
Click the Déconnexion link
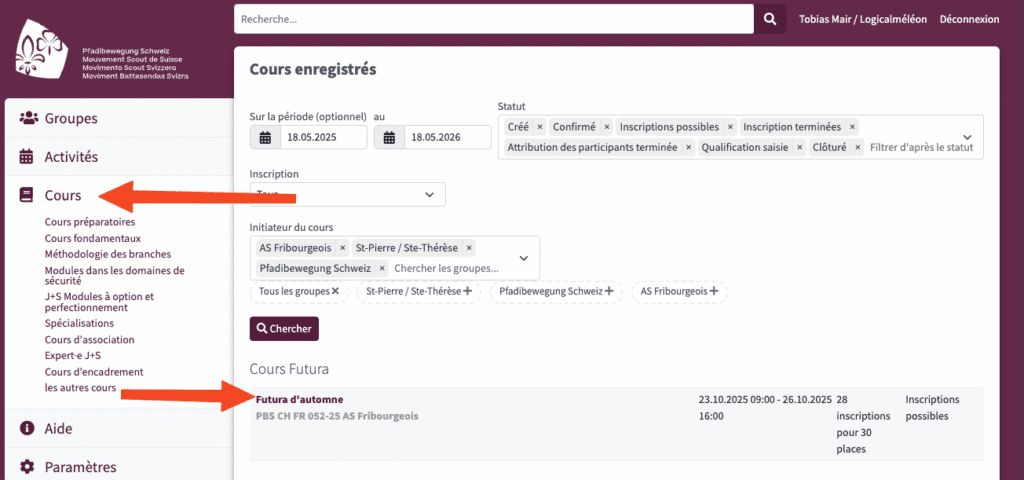[x=969, y=20]
